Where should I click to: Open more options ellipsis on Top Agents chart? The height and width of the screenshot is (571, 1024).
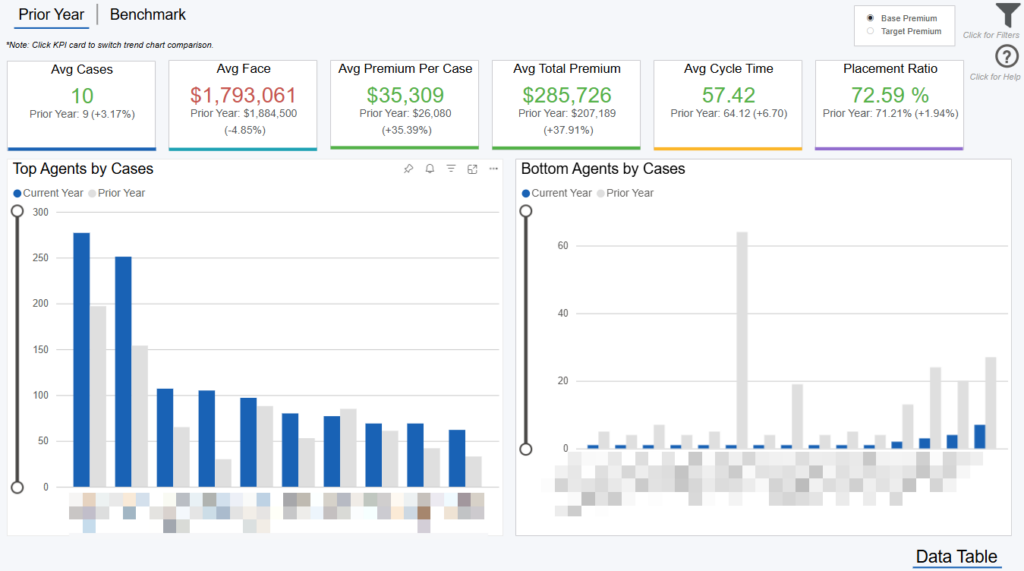(493, 169)
